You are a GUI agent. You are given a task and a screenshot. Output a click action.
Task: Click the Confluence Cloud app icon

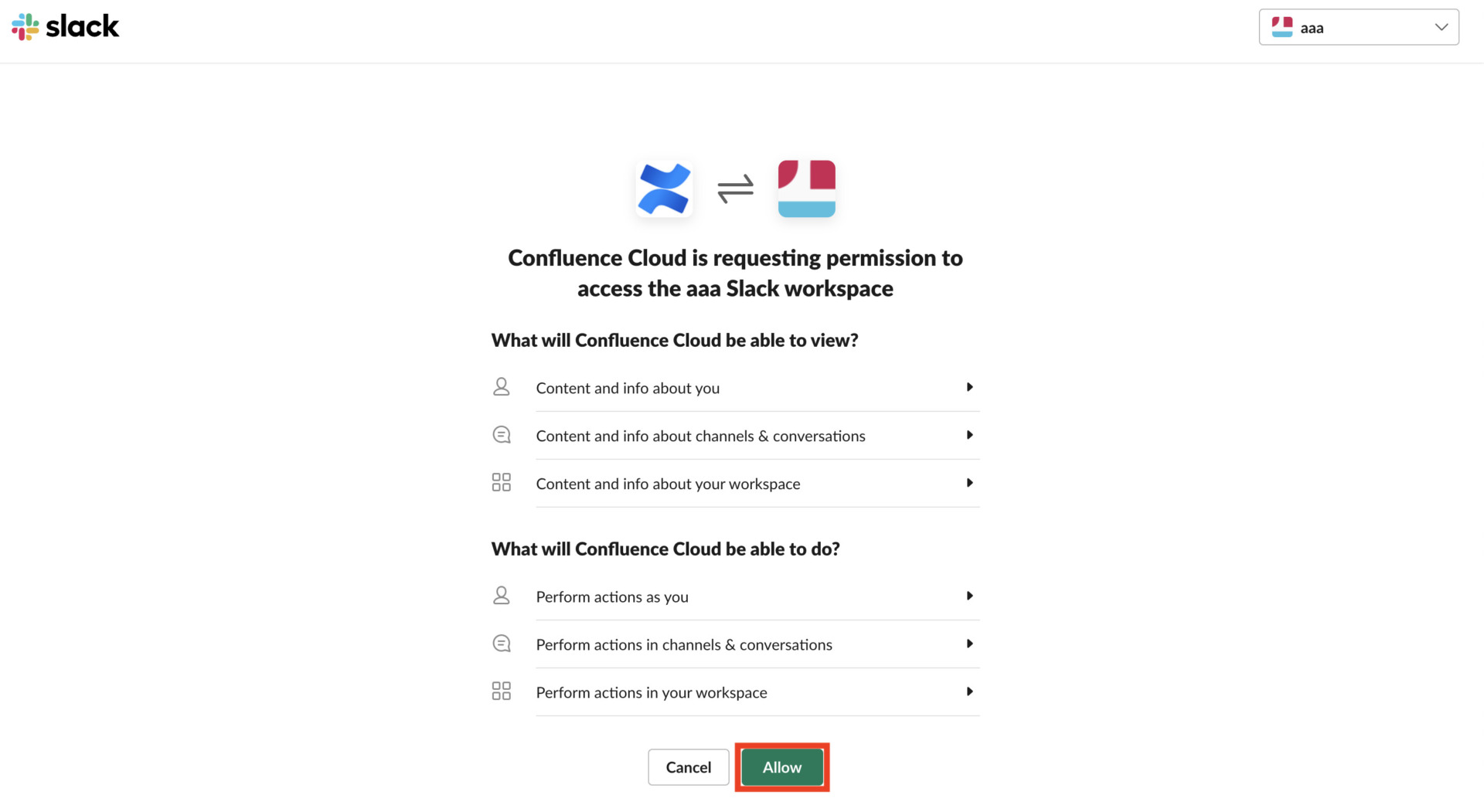click(664, 189)
